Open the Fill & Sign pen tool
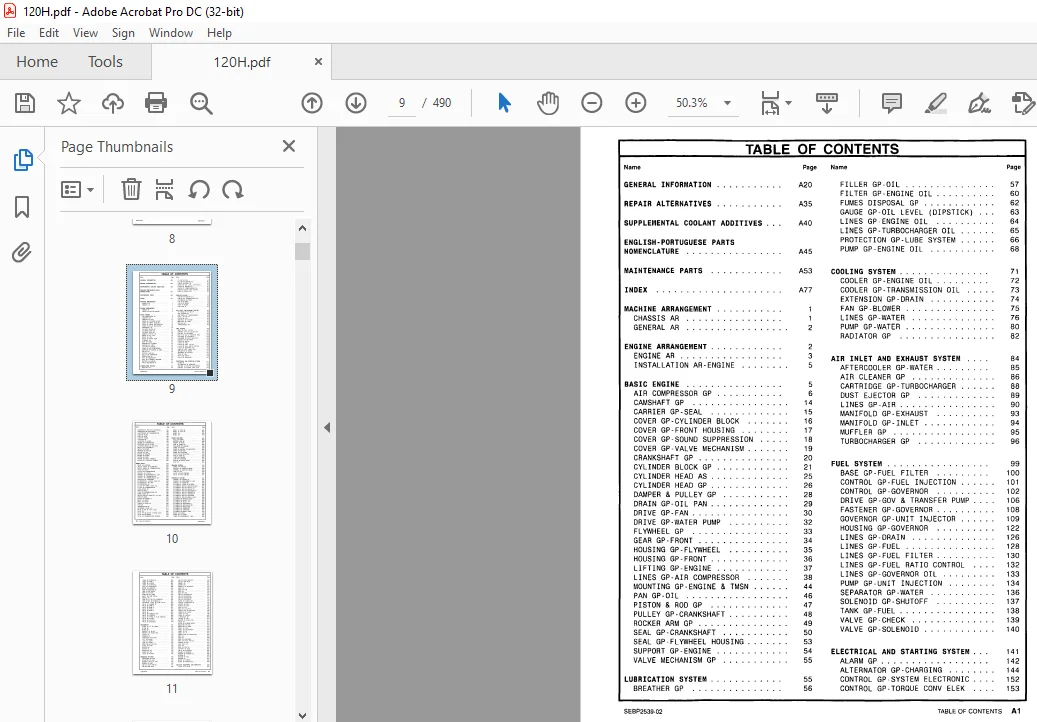 point(979,103)
